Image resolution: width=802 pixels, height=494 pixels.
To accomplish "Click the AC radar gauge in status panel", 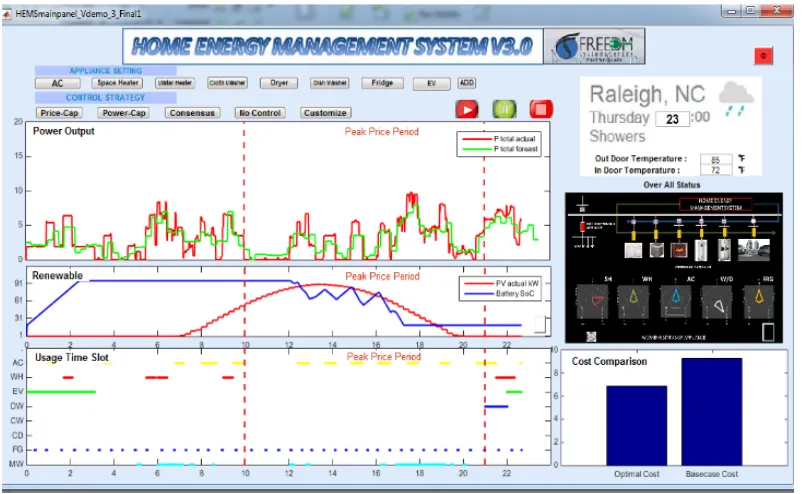I will (x=676, y=301).
